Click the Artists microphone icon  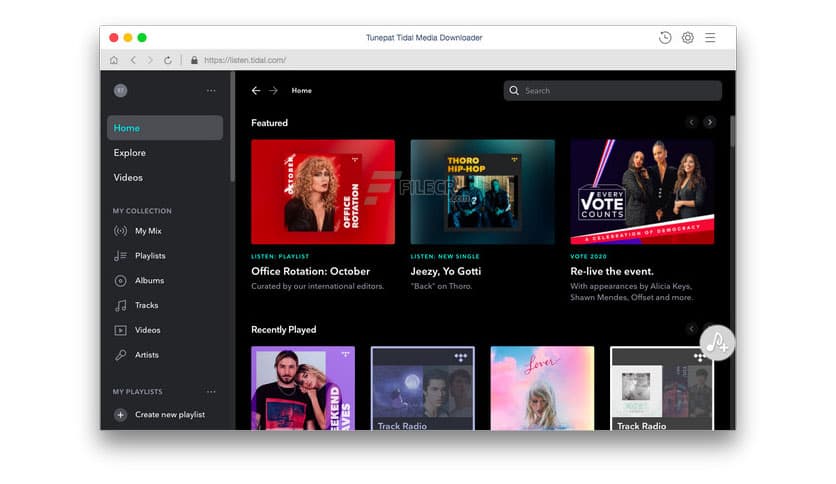click(120, 355)
